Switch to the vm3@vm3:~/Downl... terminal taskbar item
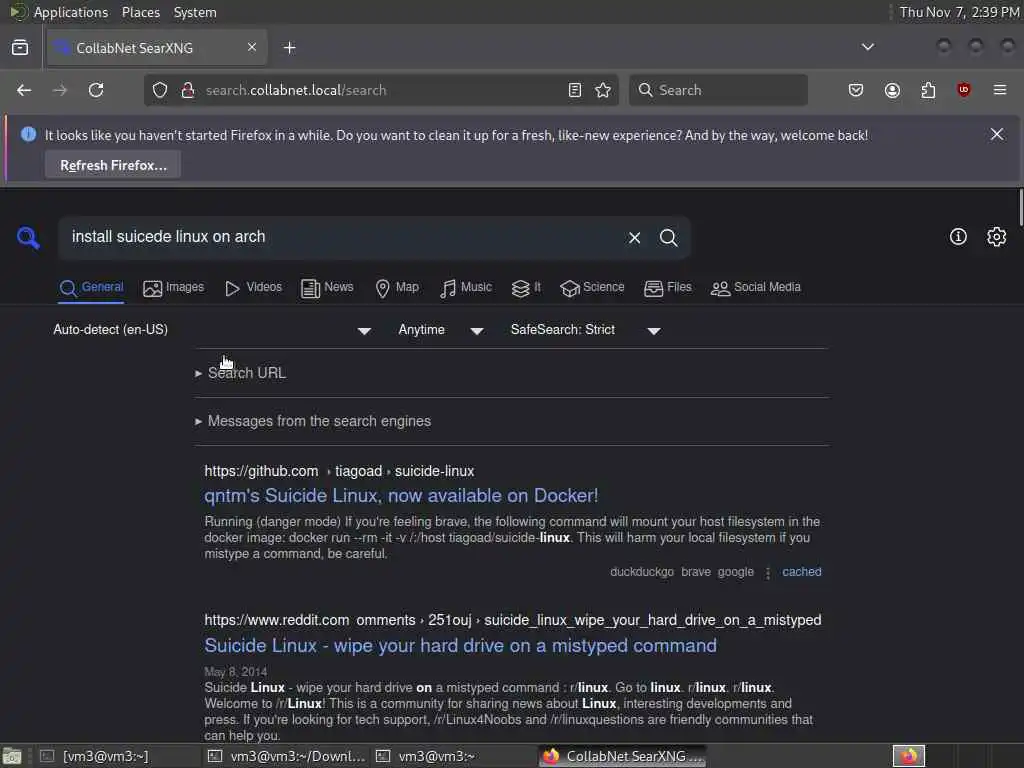 286,756
